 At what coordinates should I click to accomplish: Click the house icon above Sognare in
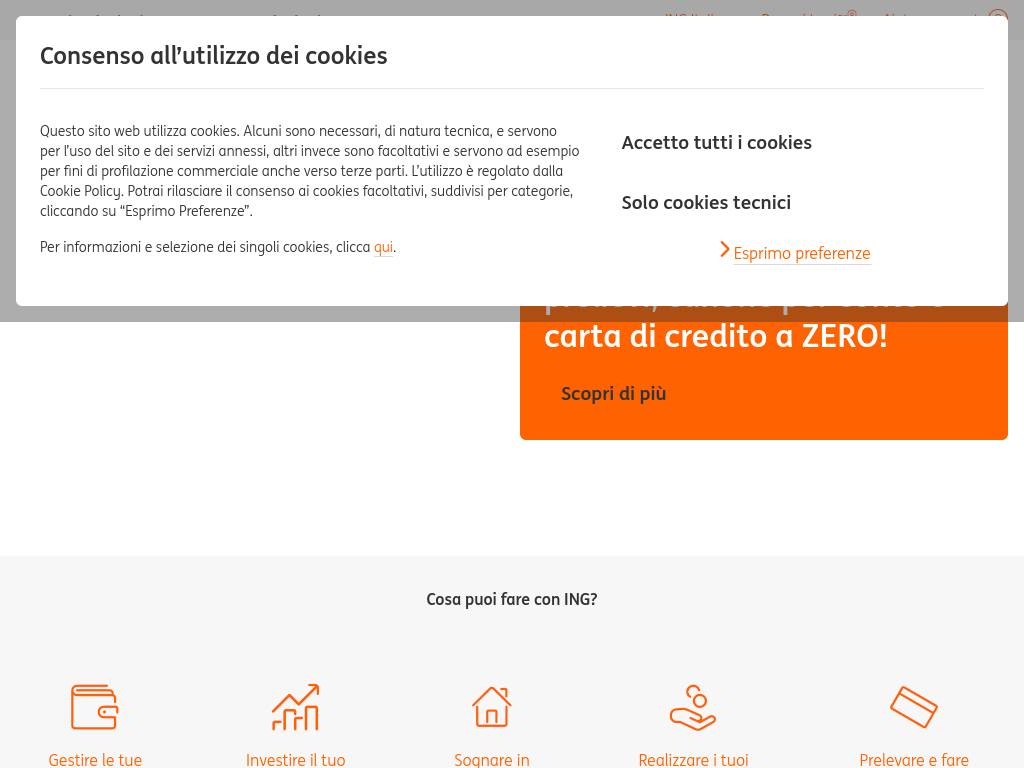(x=492, y=707)
